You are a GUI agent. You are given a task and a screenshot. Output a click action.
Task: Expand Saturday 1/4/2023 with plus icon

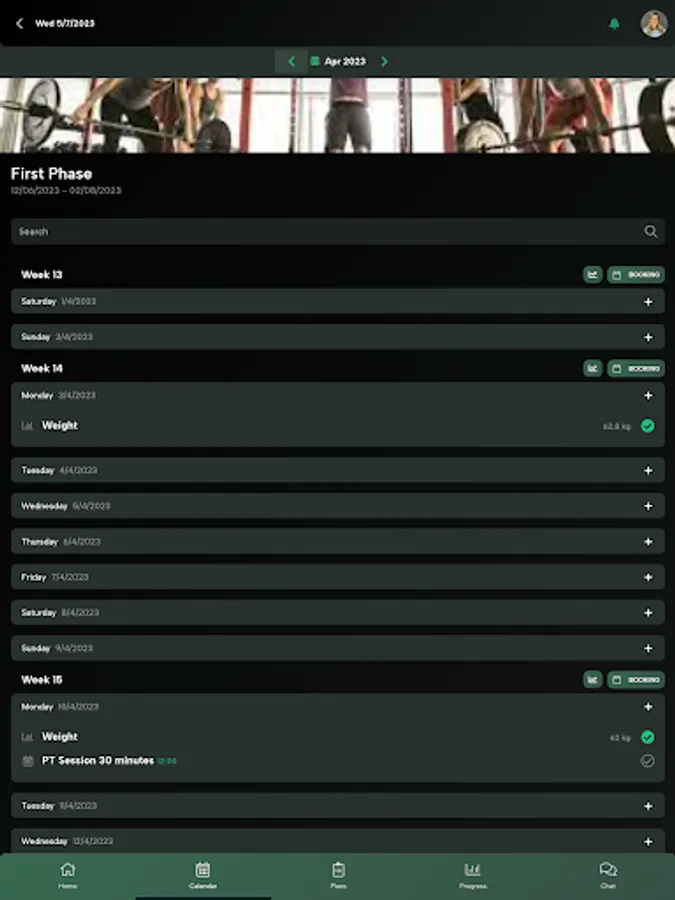648,302
